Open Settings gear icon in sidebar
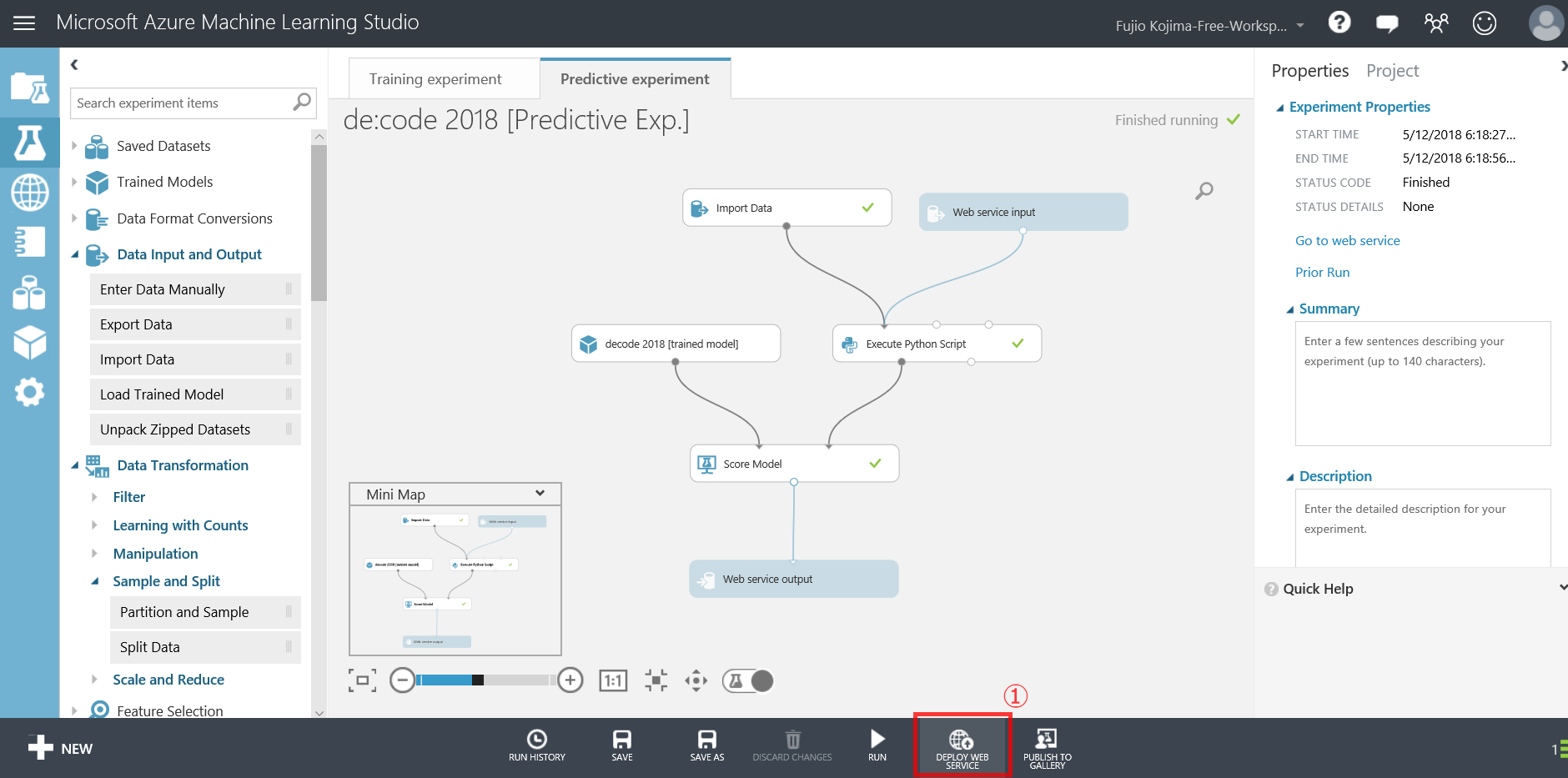Image resolution: width=1568 pixels, height=778 pixels. pyautogui.click(x=29, y=392)
